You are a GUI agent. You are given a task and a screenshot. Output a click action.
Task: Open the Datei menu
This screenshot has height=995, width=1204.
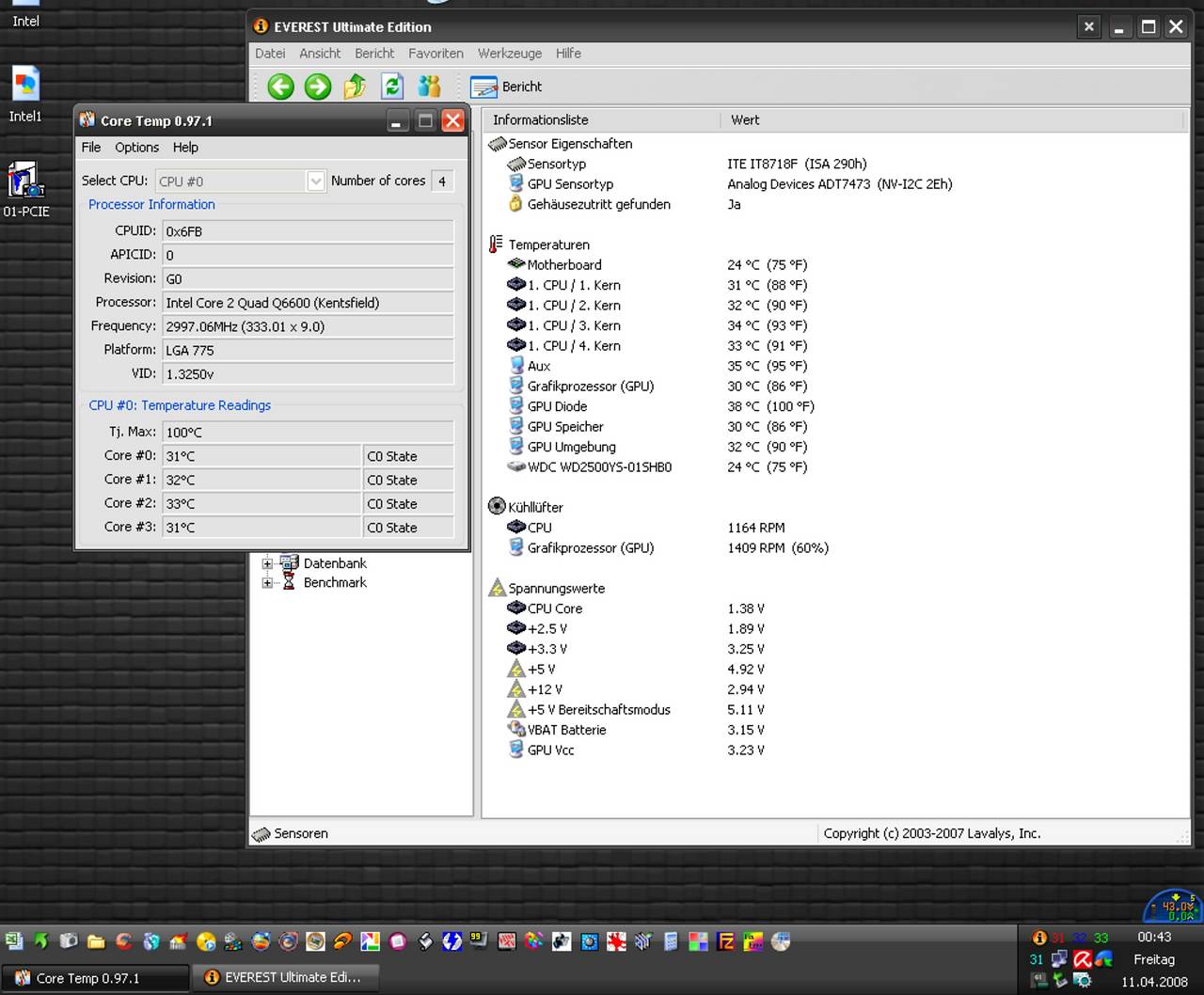click(270, 54)
